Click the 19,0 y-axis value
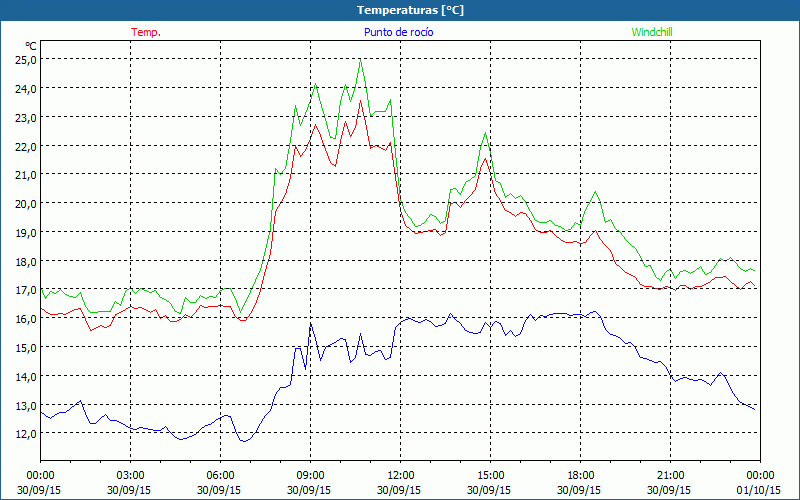The width and height of the screenshot is (800, 500). click(x=26, y=233)
